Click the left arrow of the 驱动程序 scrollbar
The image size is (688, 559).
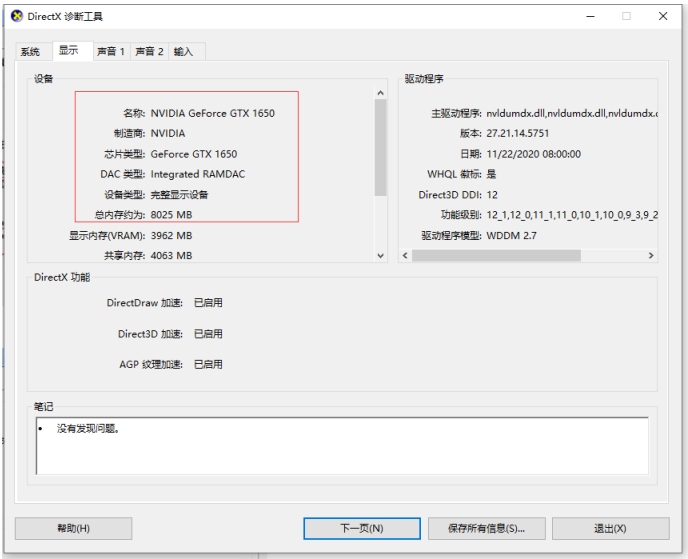pyautogui.click(x=406, y=255)
